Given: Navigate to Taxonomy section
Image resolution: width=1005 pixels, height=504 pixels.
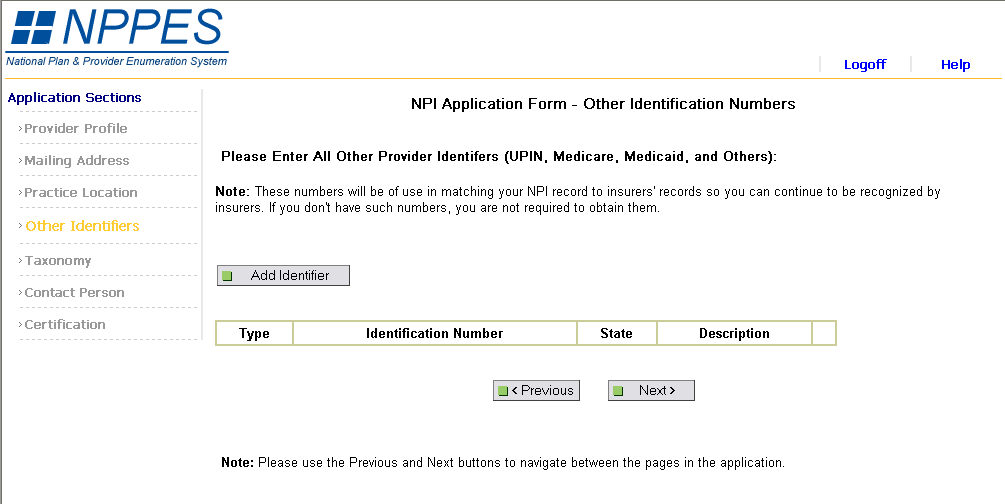Looking at the screenshot, I should 58,261.
